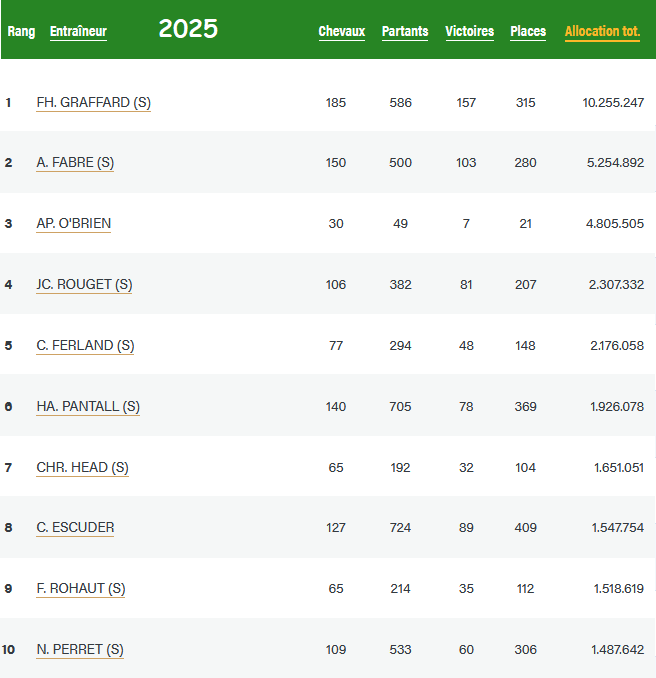Select C. ESCUDER trainer link

tap(75, 527)
